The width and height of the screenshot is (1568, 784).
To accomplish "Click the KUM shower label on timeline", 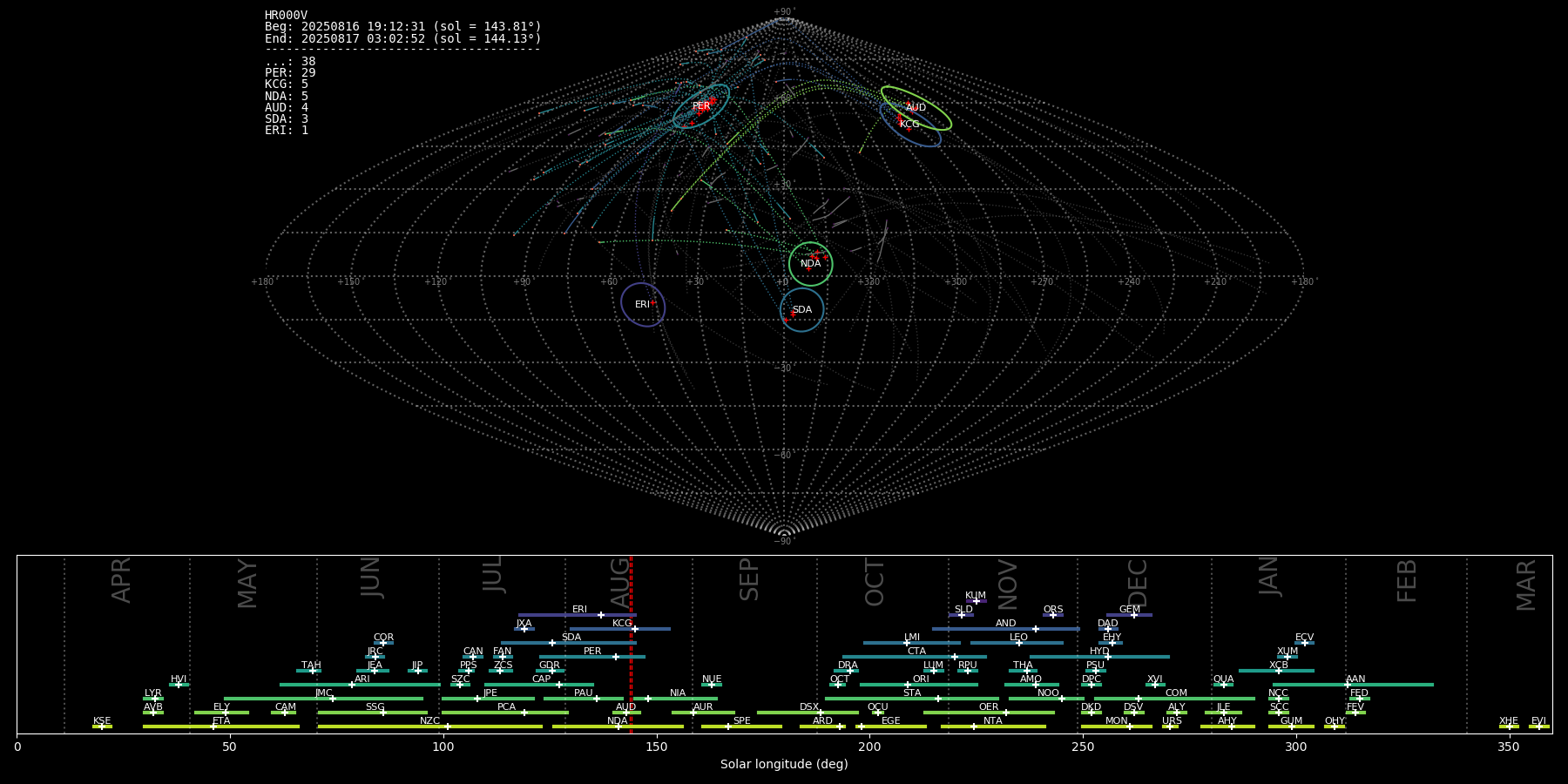I will (976, 596).
